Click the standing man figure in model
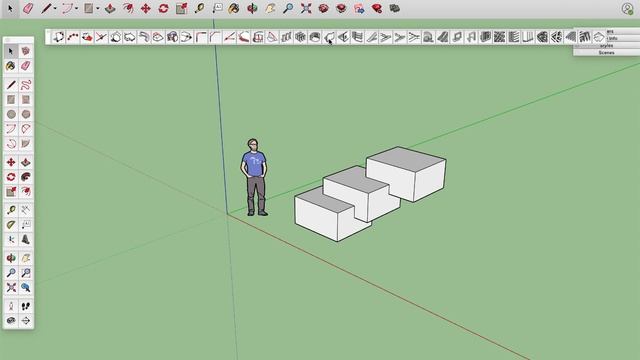This screenshot has width=640, height=360. (x=254, y=177)
